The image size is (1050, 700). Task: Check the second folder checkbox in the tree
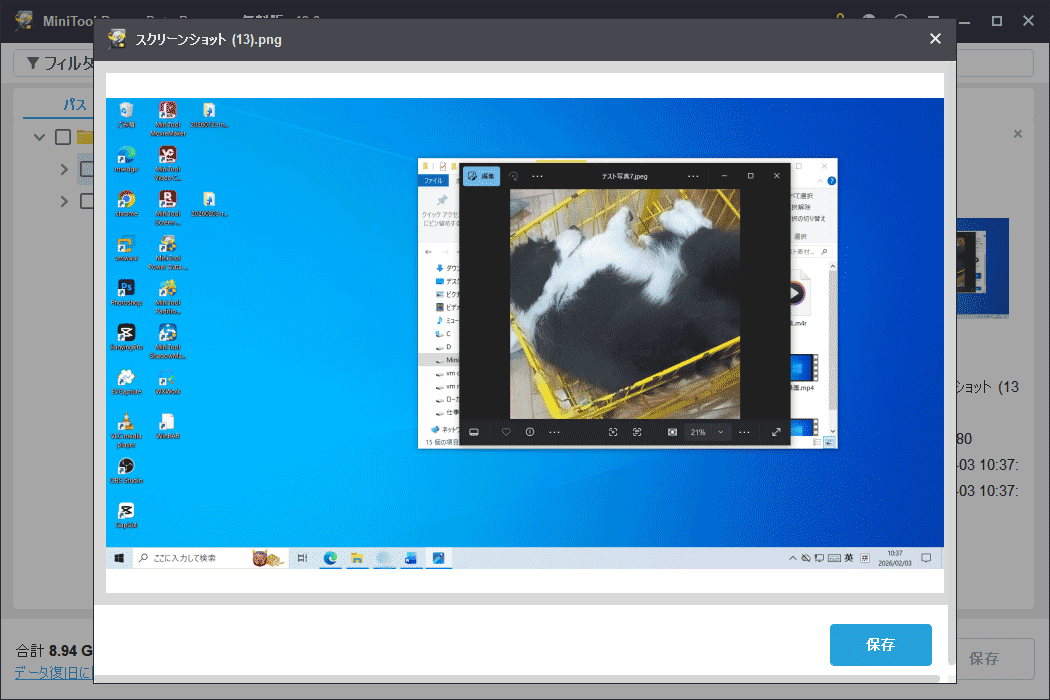click(86, 200)
